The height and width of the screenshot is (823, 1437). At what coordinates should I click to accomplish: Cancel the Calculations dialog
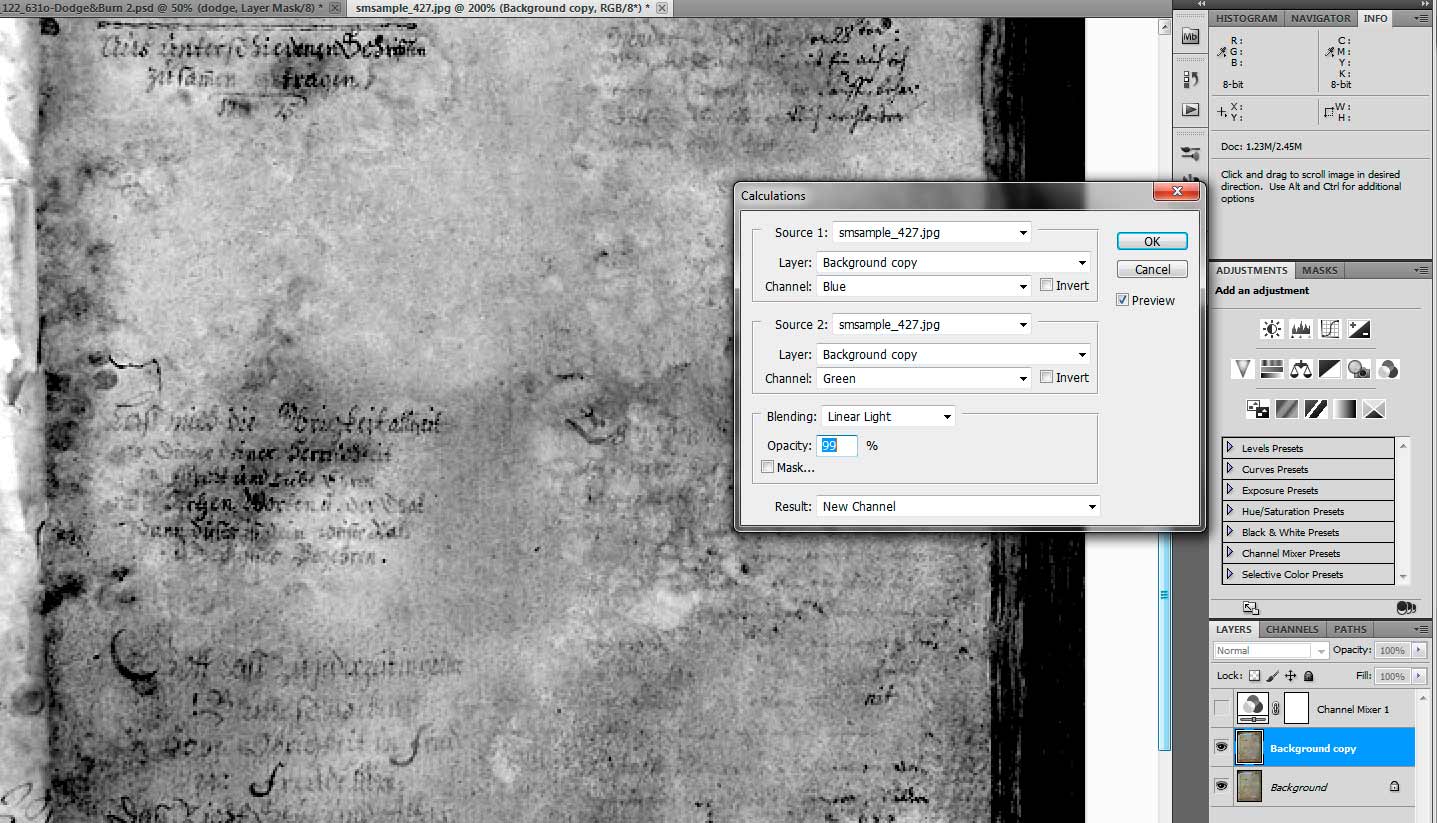[1152, 269]
